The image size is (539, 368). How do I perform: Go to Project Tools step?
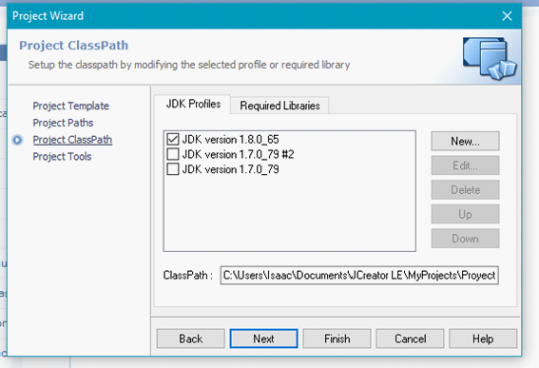(x=62, y=157)
